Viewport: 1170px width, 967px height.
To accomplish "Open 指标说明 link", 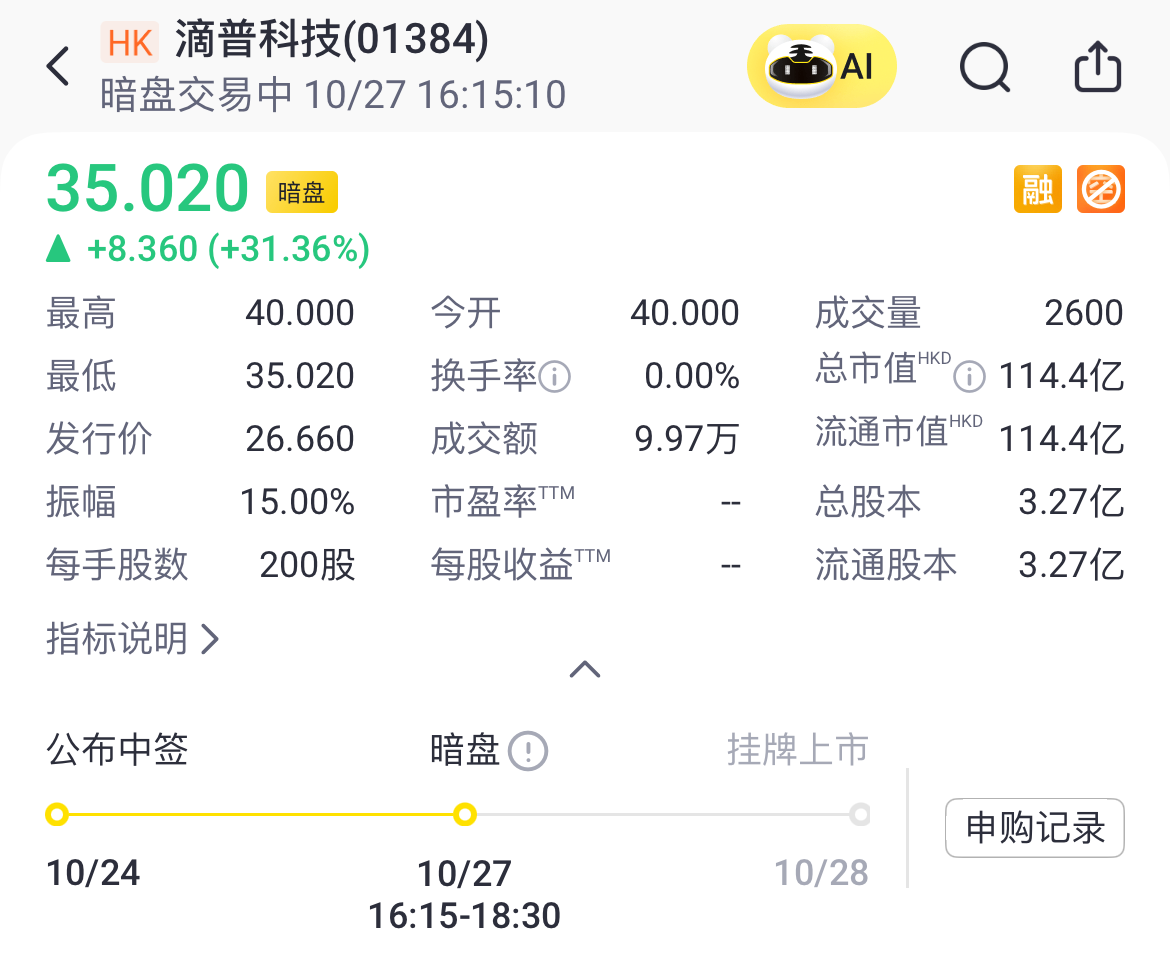I will (x=133, y=639).
